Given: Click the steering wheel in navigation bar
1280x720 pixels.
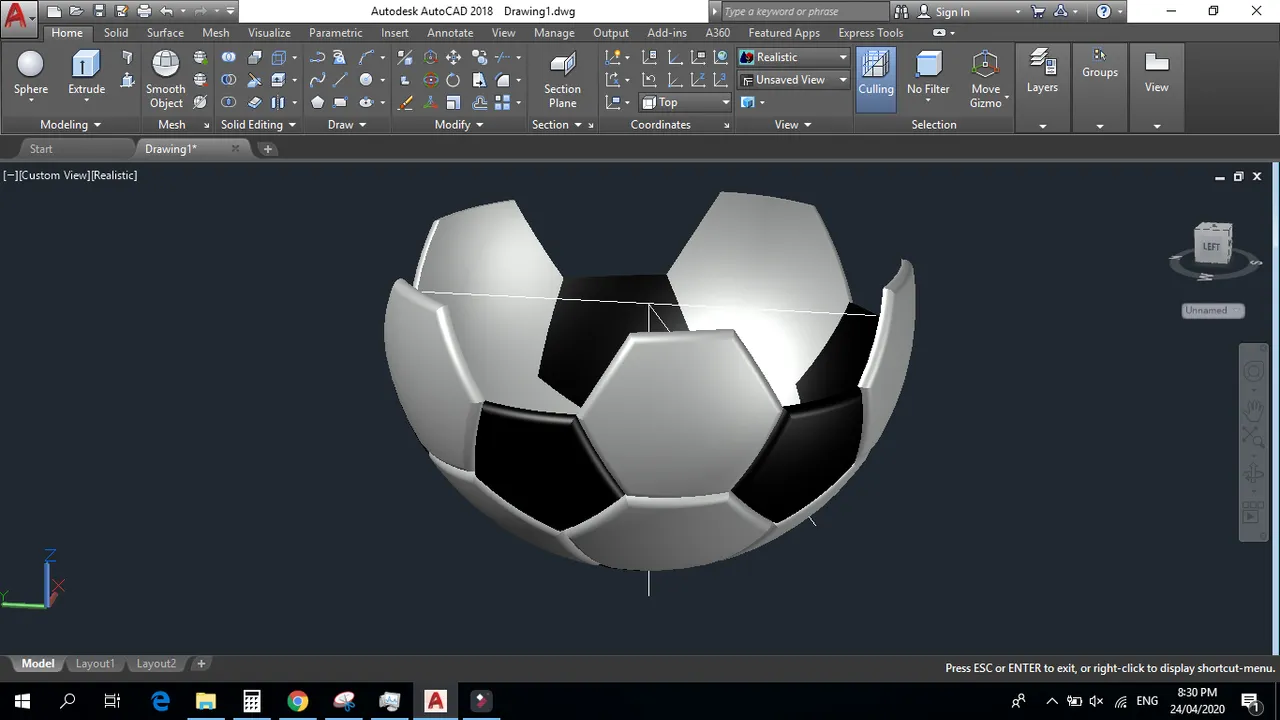Looking at the screenshot, I should (x=1253, y=372).
